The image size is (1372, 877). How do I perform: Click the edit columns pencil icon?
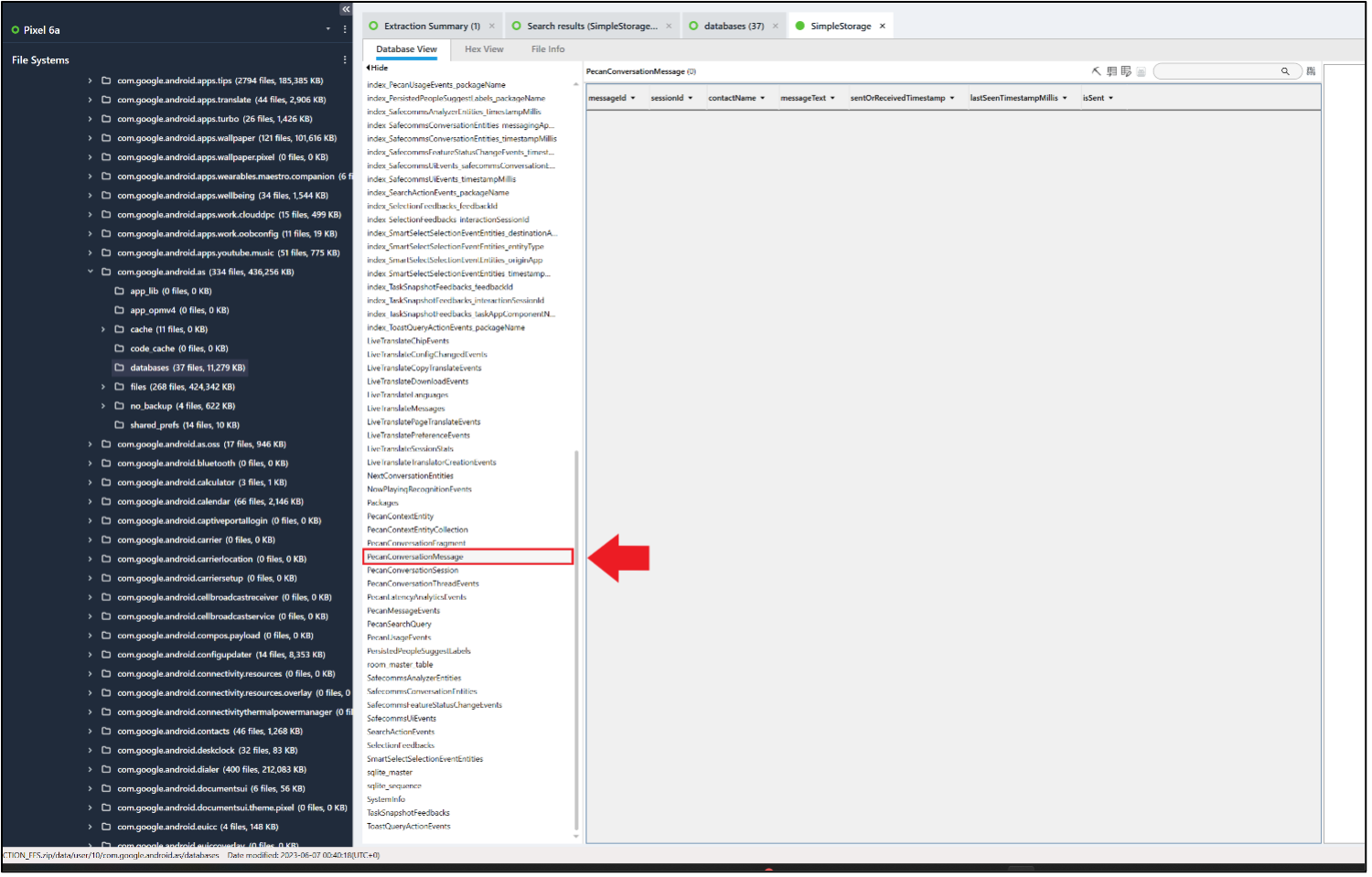[x=1126, y=71]
